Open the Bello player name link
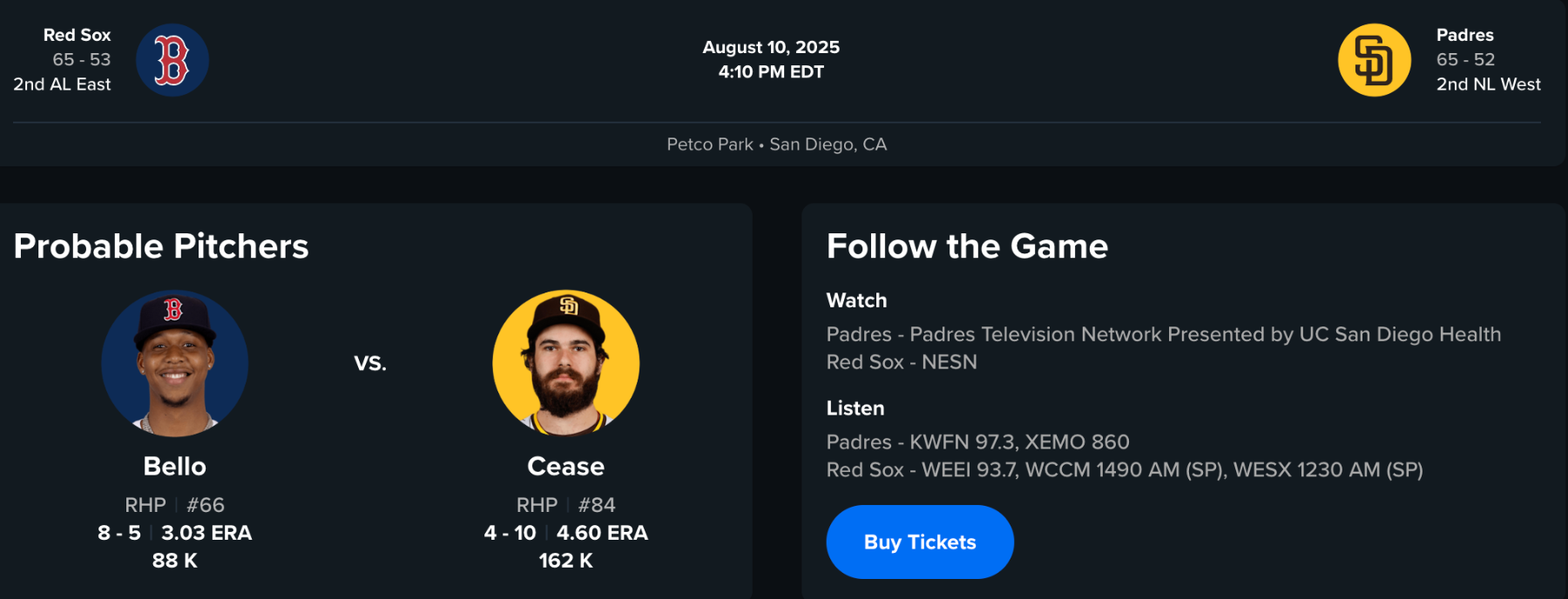1568x599 pixels. [175, 467]
